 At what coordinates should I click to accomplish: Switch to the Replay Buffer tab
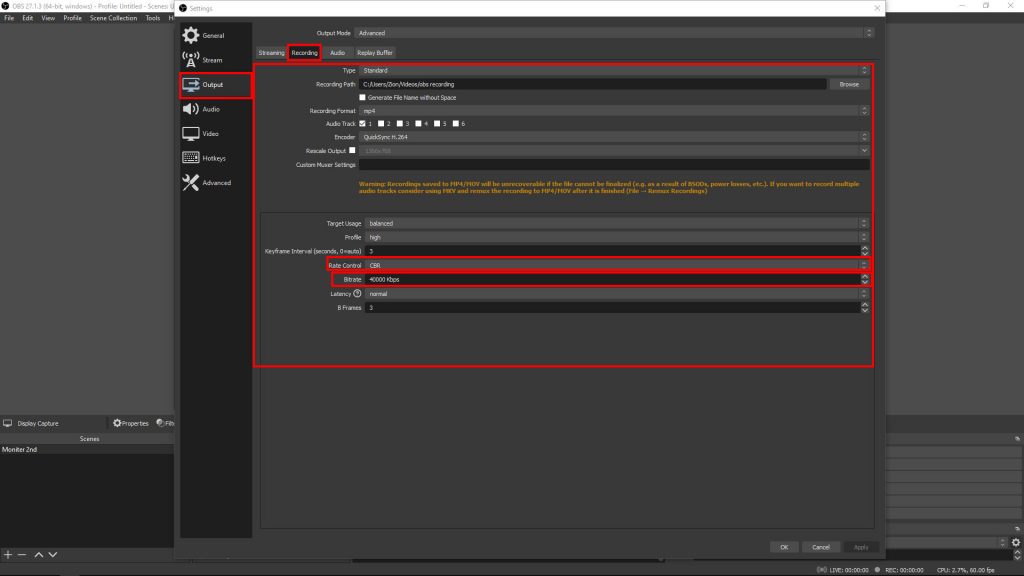pyautogui.click(x=375, y=53)
